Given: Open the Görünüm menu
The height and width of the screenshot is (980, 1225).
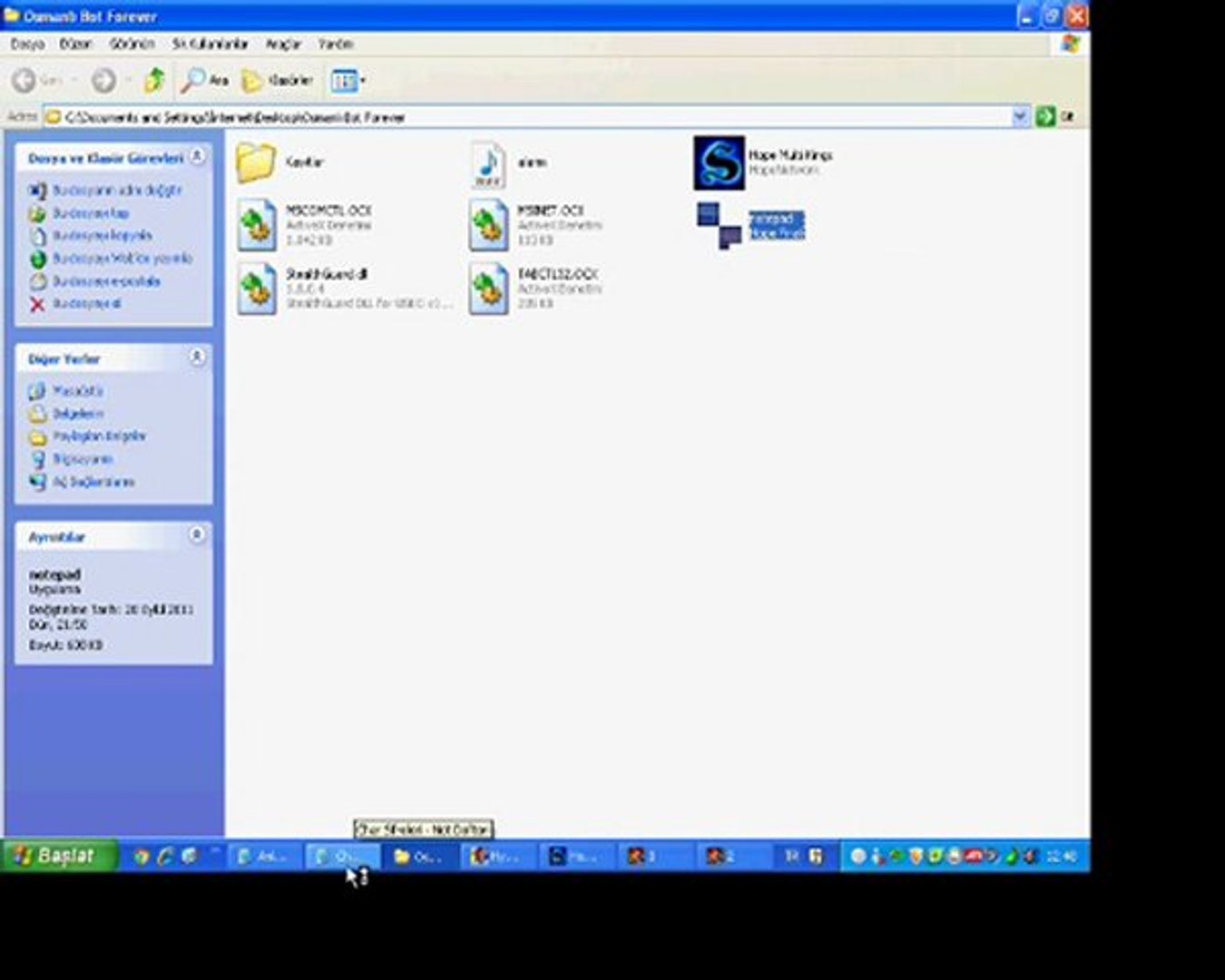Looking at the screenshot, I should [132, 44].
